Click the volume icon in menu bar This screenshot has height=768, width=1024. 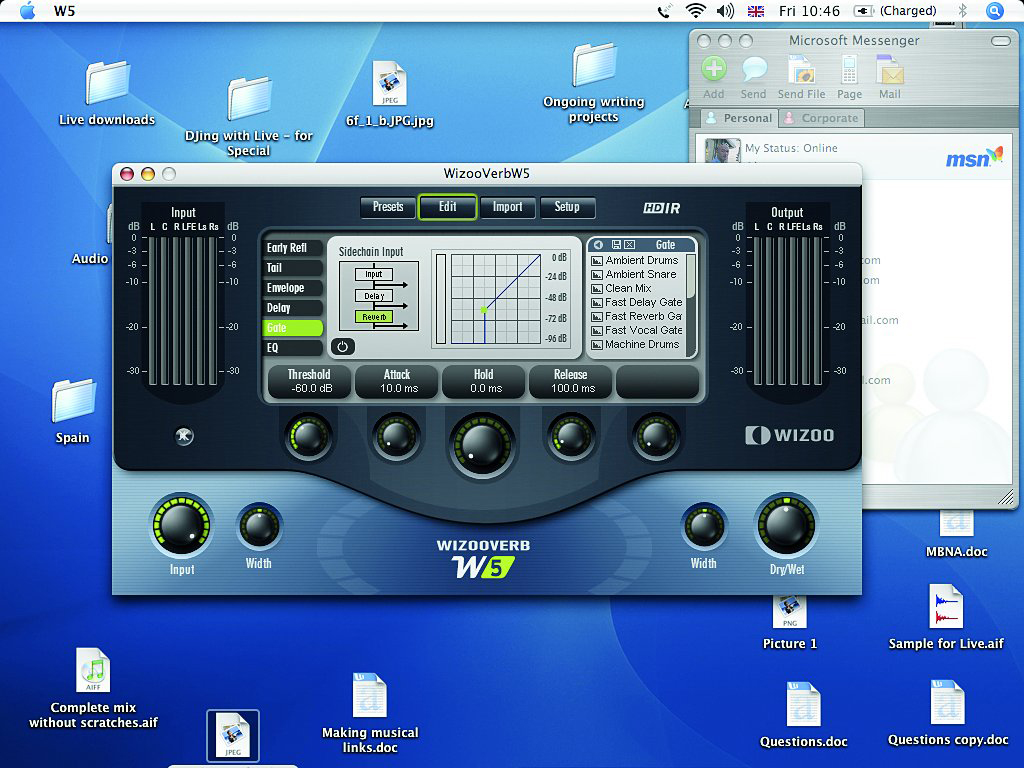click(725, 11)
